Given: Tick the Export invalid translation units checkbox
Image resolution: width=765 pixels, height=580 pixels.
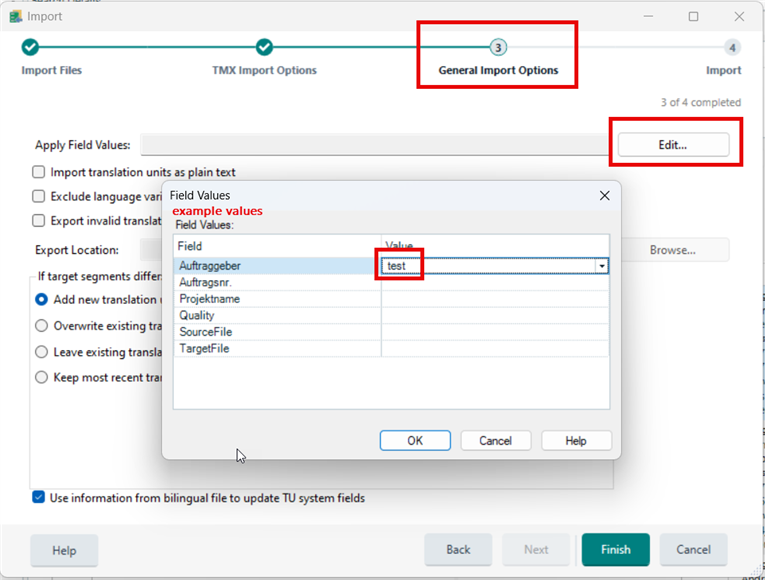Looking at the screenshot, I should tap(39, 220).
